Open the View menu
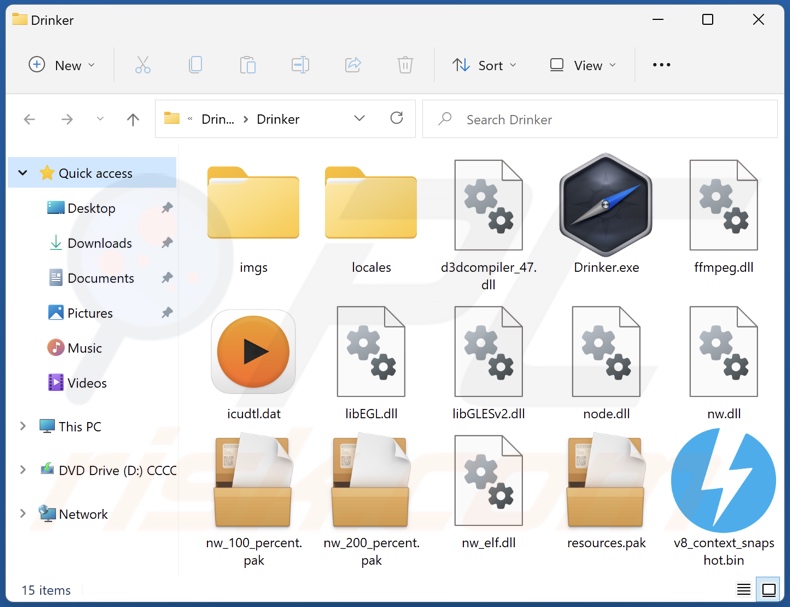 (x=583, y=65)
